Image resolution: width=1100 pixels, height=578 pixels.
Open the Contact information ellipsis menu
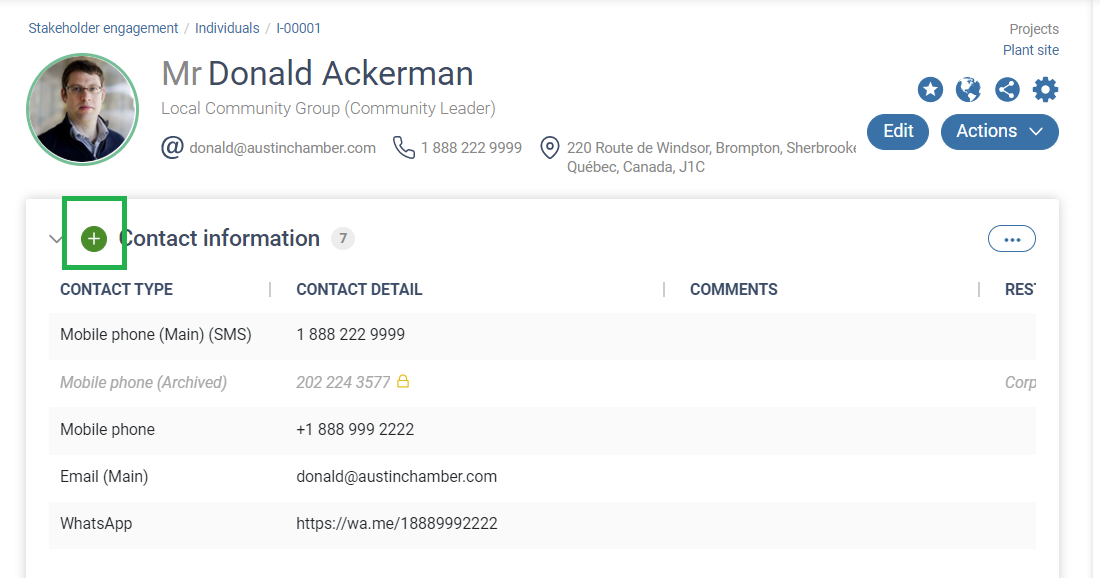pos(1011,238)
